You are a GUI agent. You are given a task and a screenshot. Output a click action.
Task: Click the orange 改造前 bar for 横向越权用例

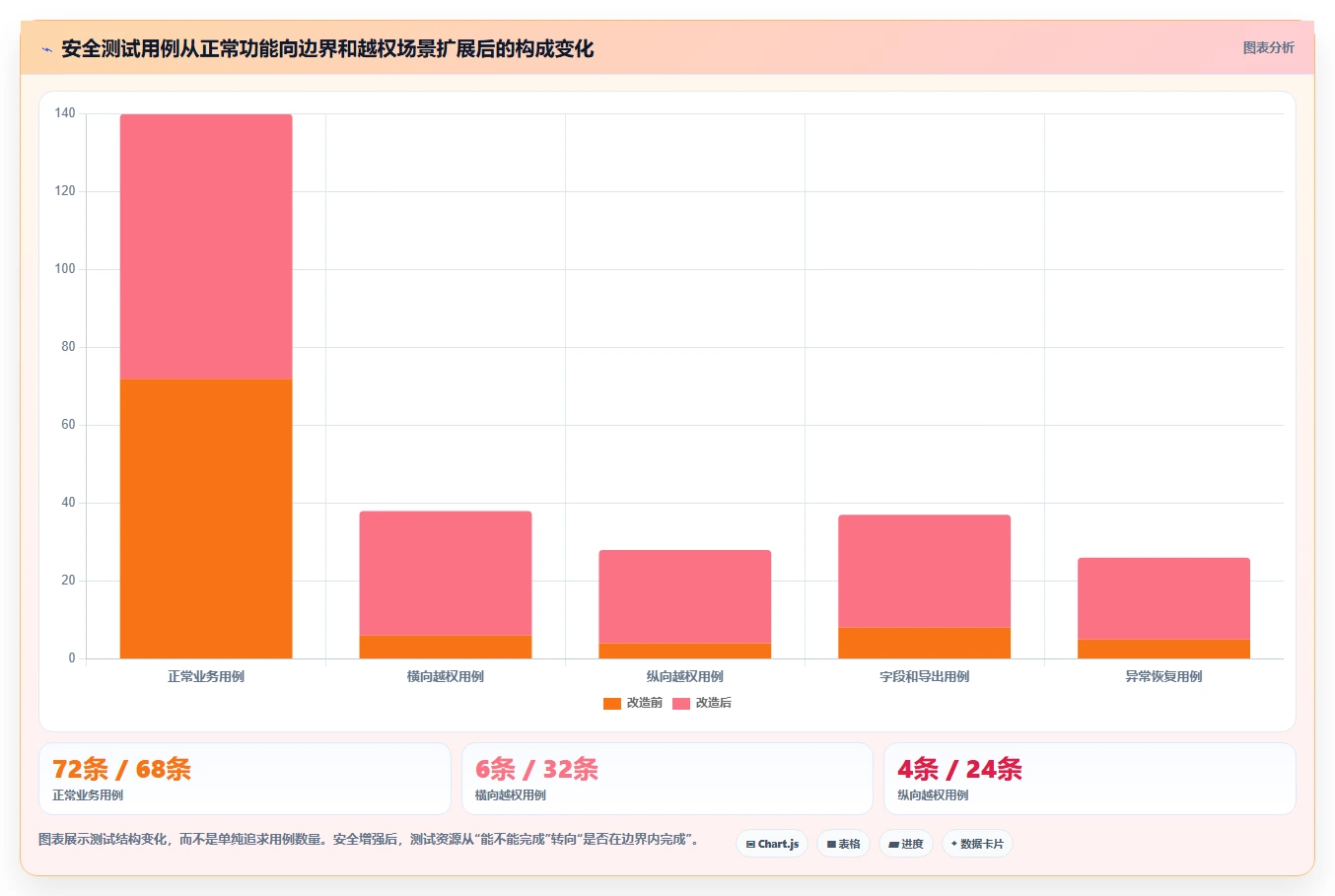446,647
